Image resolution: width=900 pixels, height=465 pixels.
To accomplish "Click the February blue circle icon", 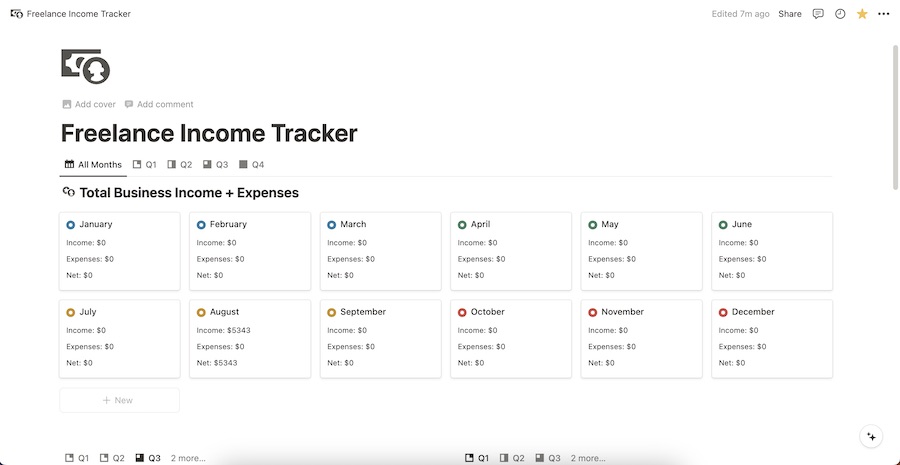I will click(201, 224).
